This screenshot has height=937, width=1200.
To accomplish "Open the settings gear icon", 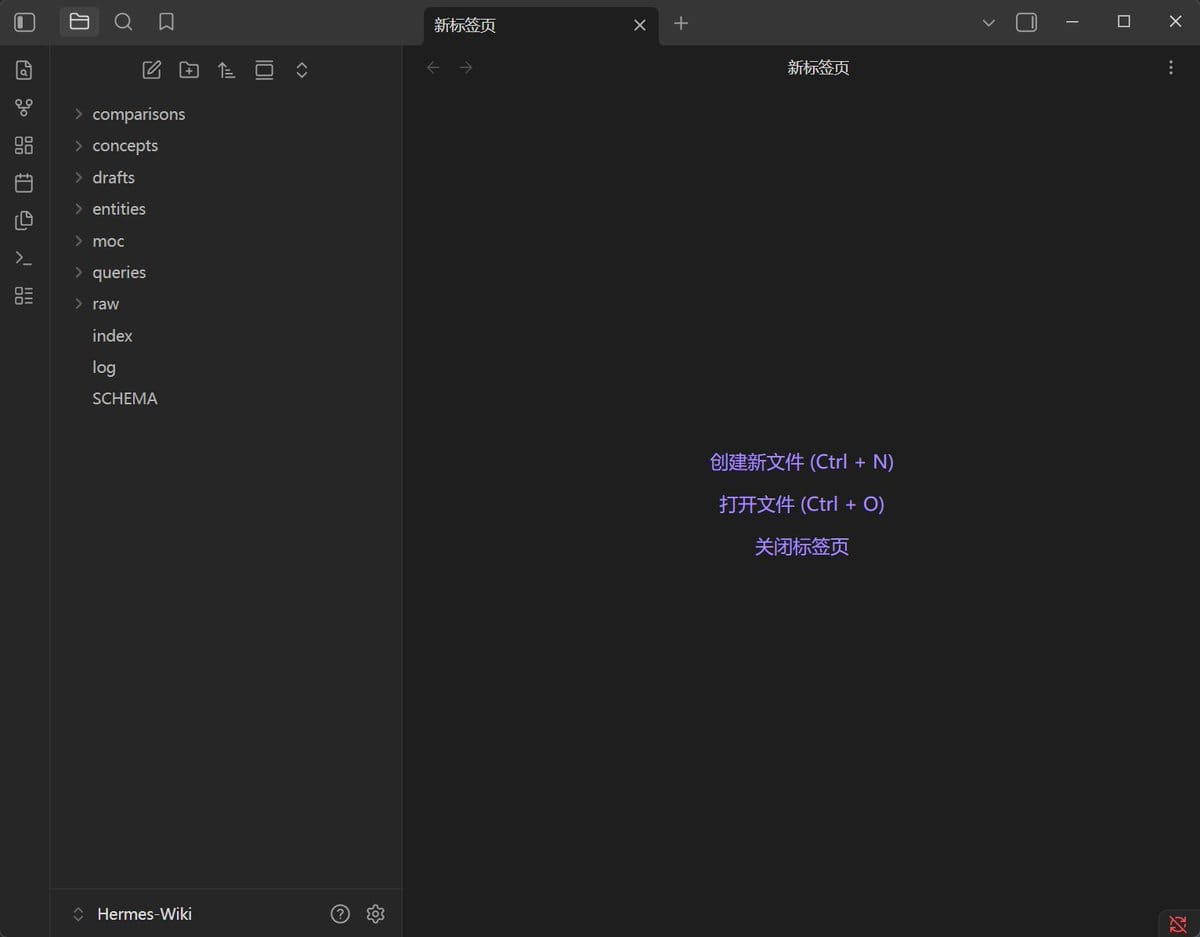I will click(x=376, y=914).
